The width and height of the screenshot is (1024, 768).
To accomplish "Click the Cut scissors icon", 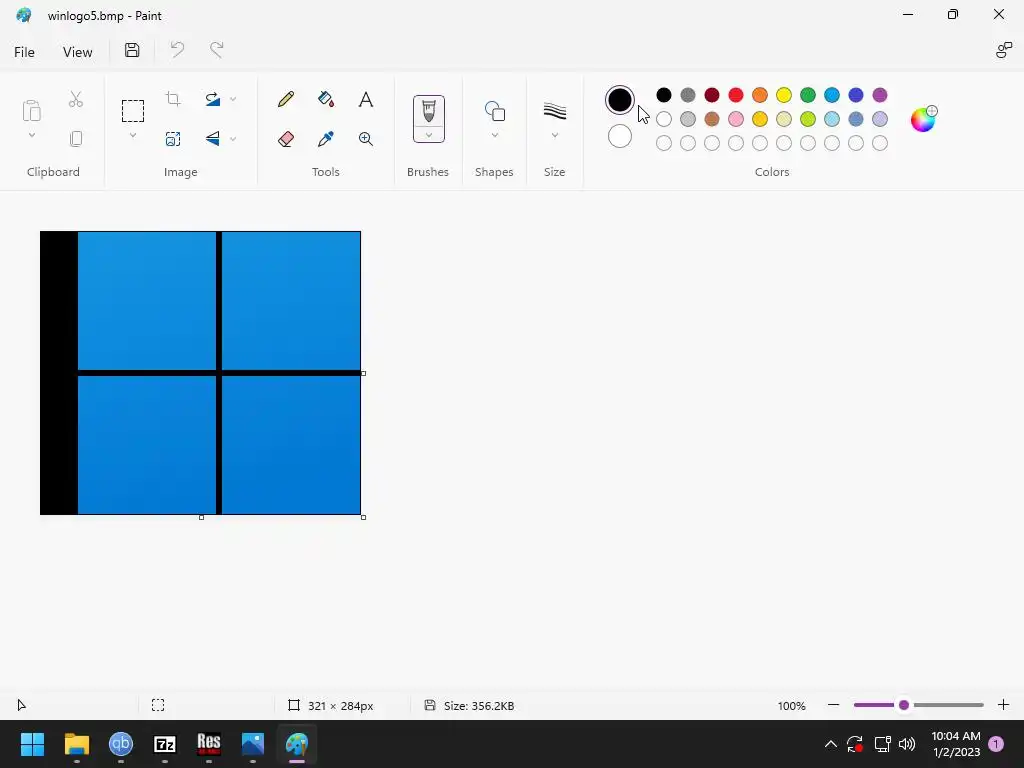I will [76, 99].
